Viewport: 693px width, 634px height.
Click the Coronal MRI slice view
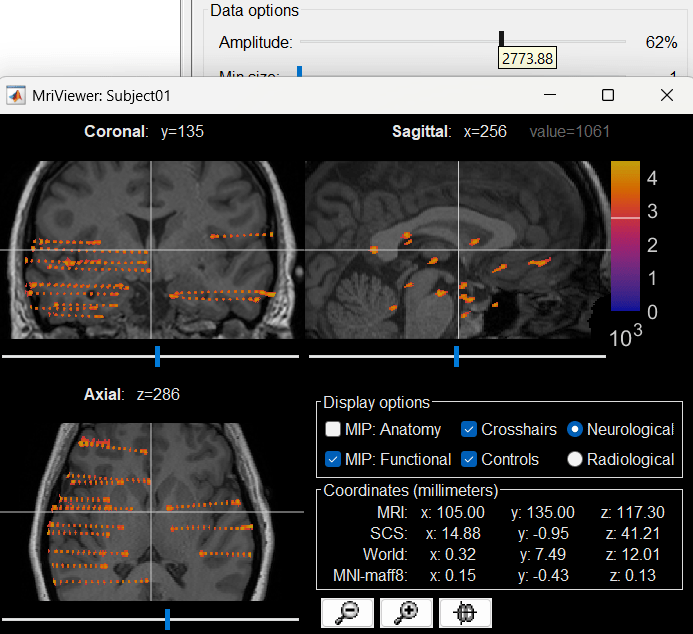click(x=151, y=250)
